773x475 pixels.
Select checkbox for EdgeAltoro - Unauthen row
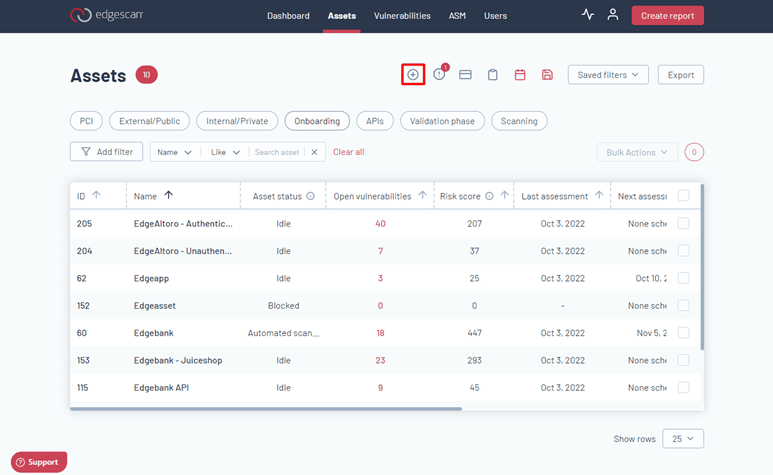[x=683, y=251]
